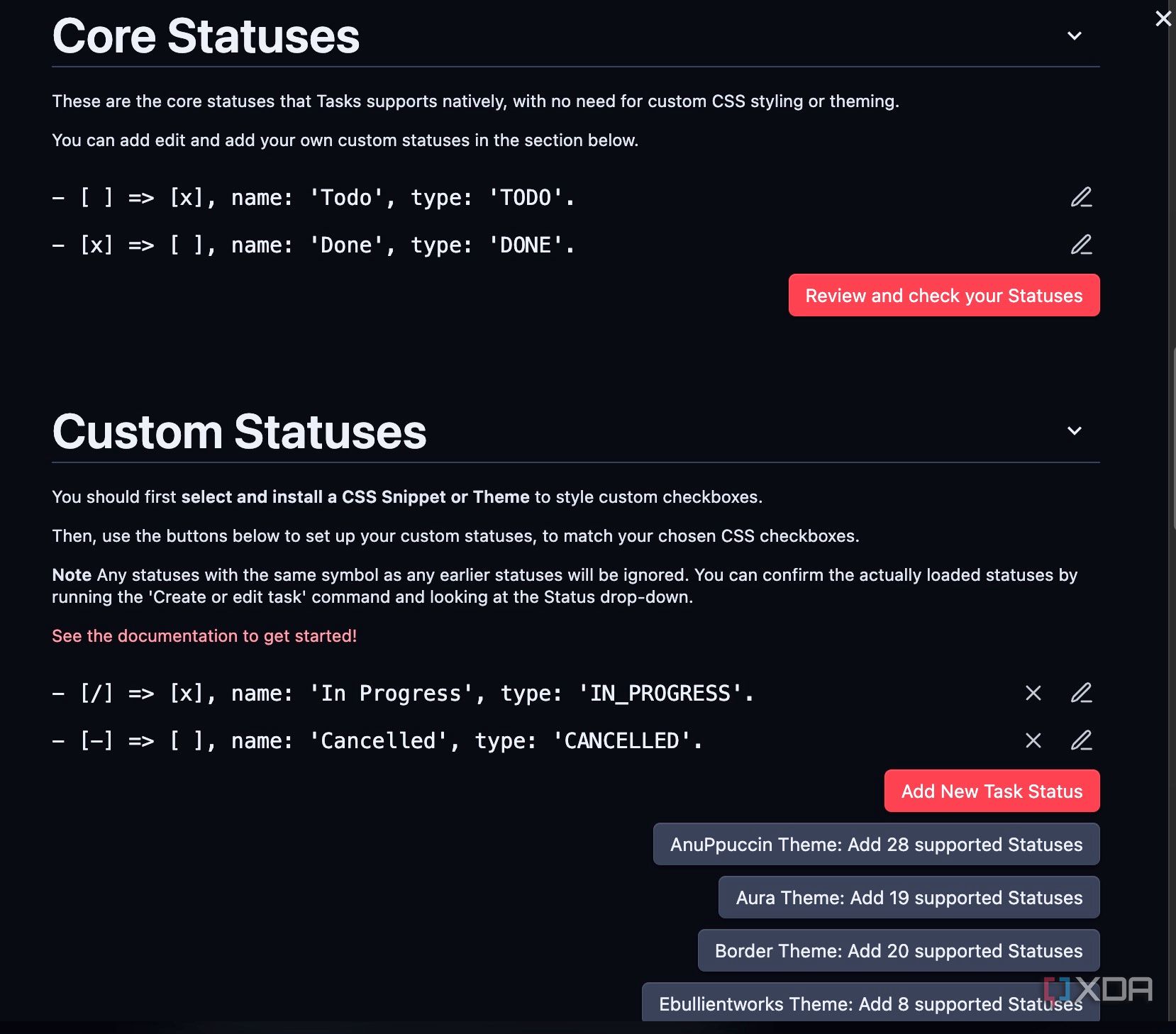Delete the 'Cancelled' custom status
The image size is (1176, 1034).
click(1033, 740)
